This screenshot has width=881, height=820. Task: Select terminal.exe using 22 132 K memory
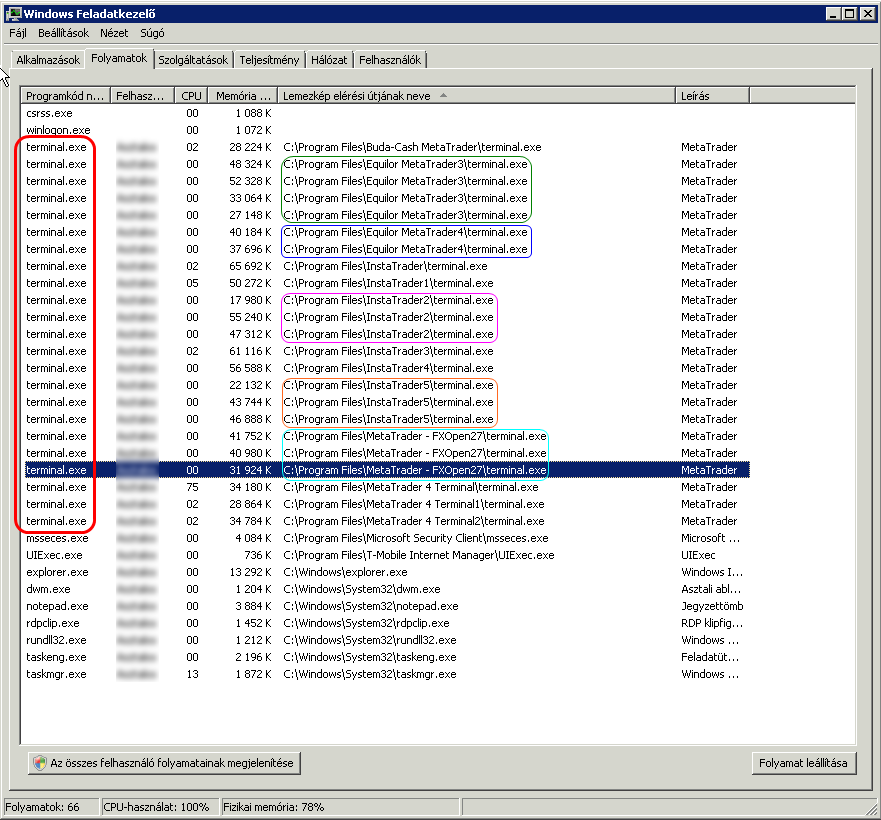point(387,385)
